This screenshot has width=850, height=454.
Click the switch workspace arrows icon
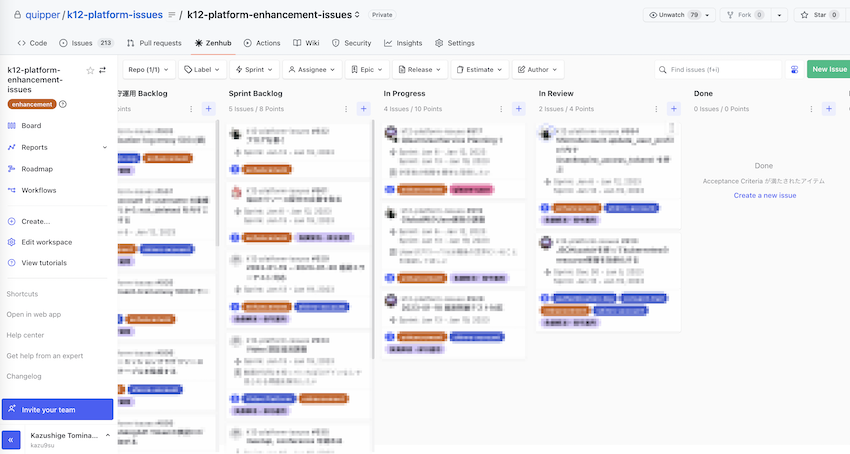[102, 70]
